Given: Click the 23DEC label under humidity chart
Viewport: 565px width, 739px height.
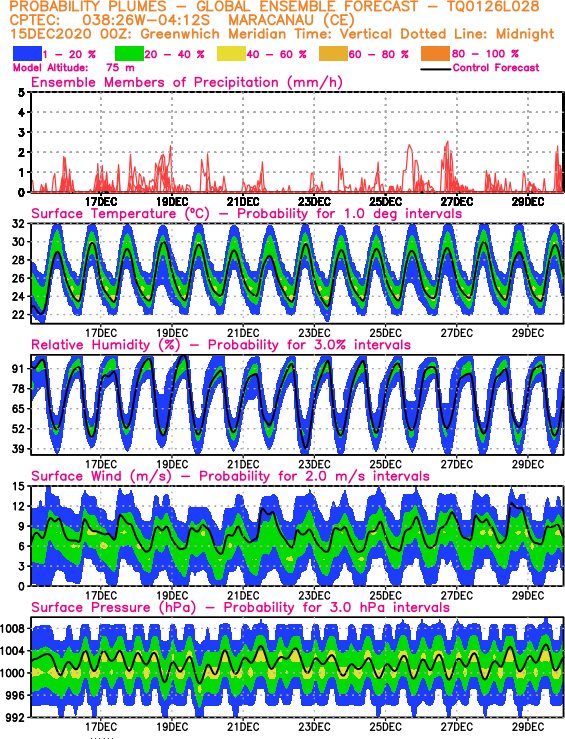Looking at the screenshot, I should pos(314,464).
